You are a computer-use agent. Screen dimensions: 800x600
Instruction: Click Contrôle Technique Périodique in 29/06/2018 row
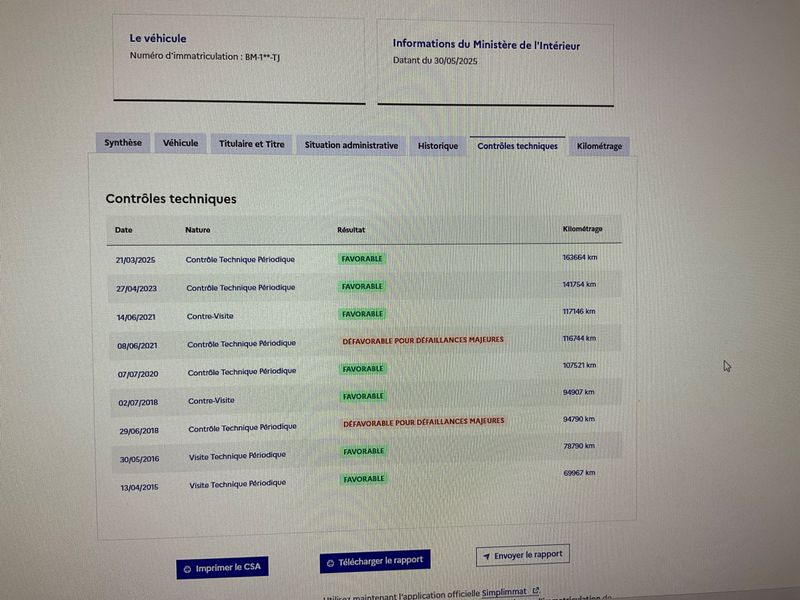point(242,428)
